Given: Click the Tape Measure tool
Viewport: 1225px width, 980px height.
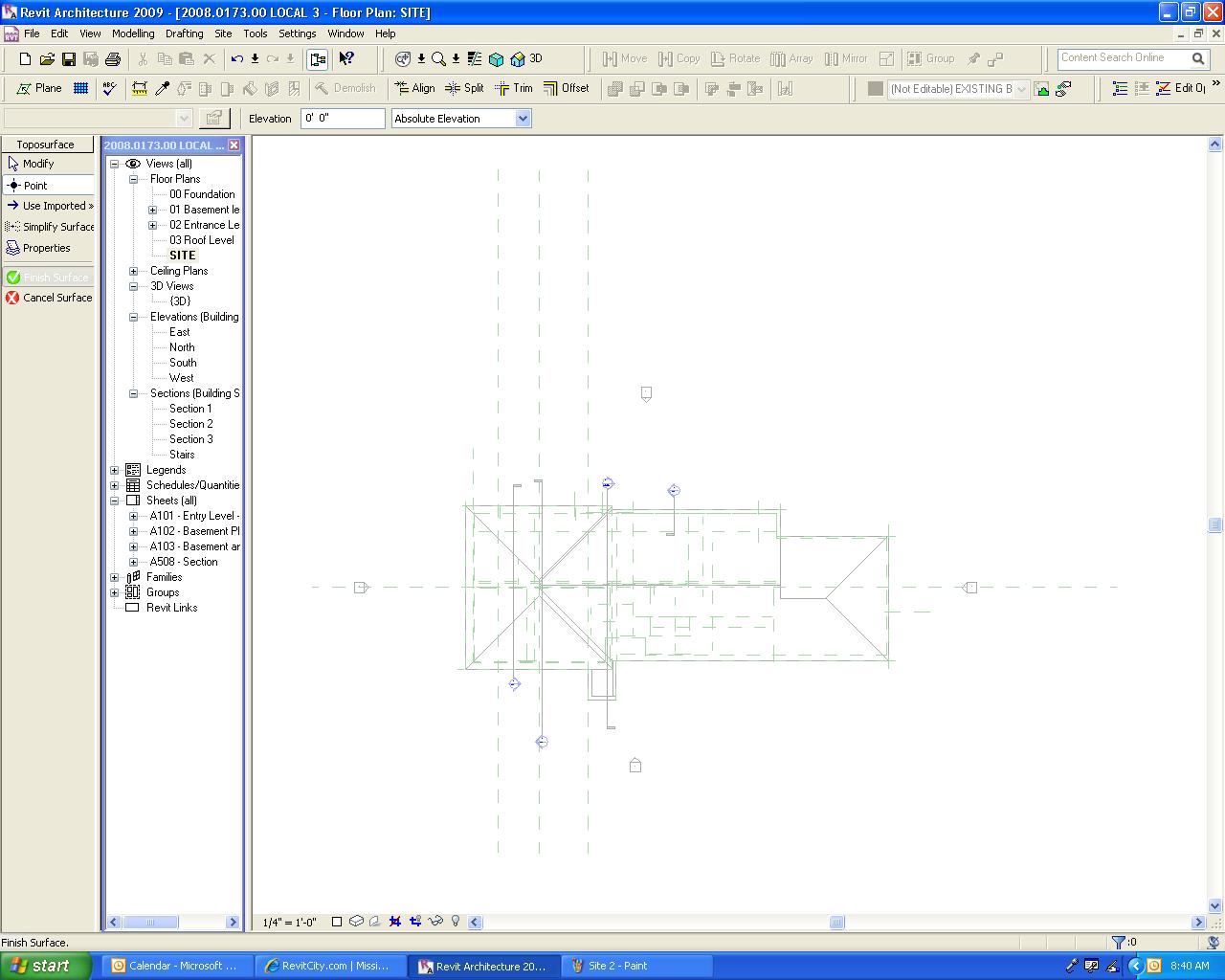Looking at the screenshot, I should [x=140, y=89].
